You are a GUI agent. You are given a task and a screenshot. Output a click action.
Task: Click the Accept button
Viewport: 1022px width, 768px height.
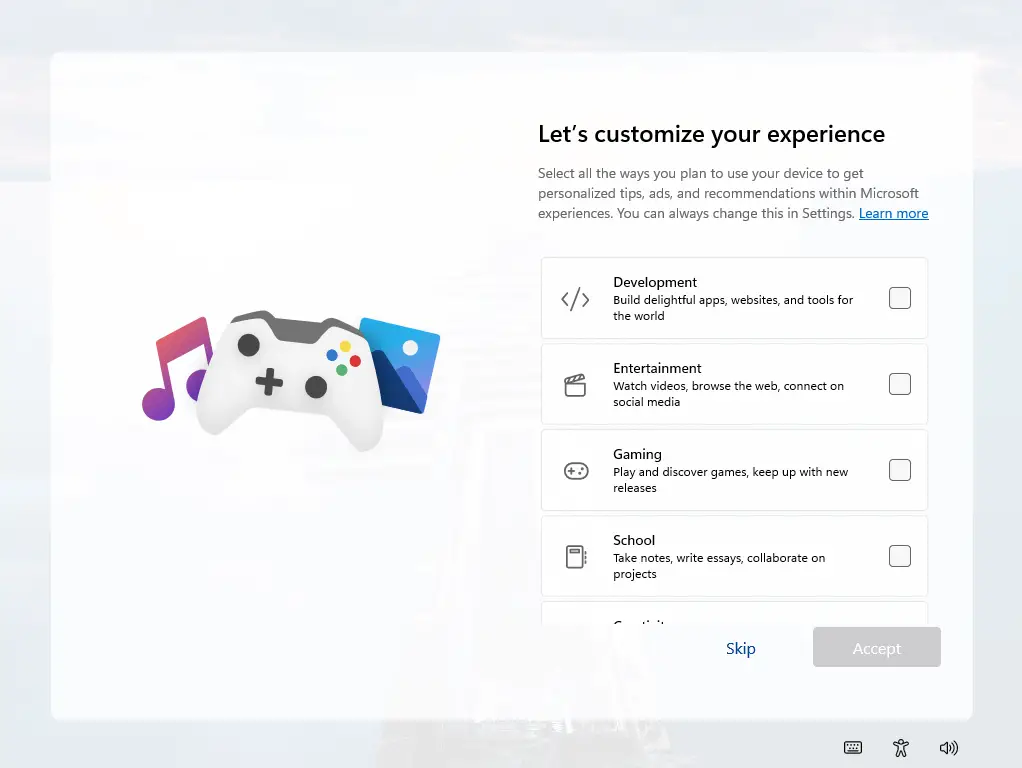pyautogui.click(x=877, y=647)
